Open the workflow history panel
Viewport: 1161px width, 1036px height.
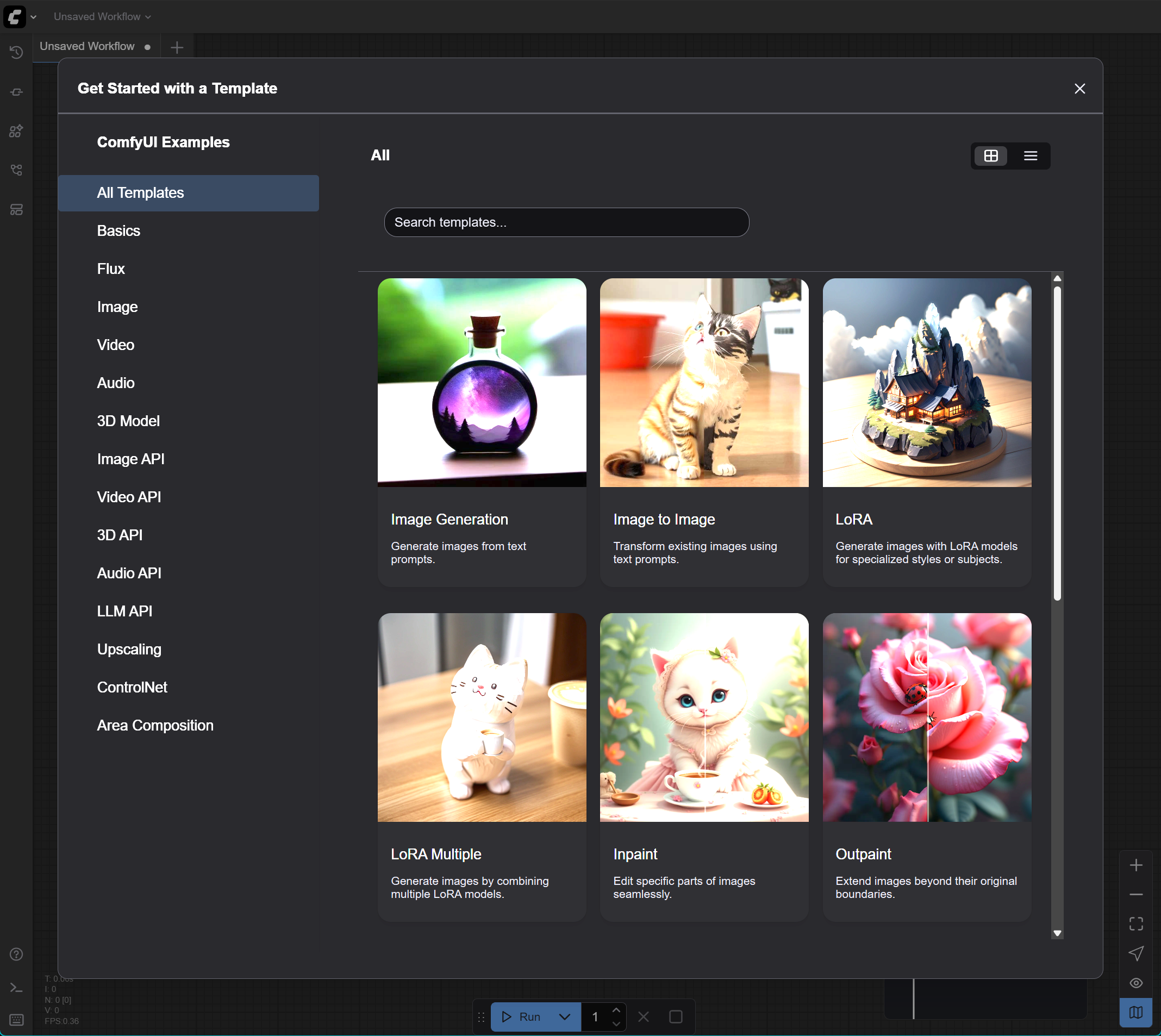[16, 52]
